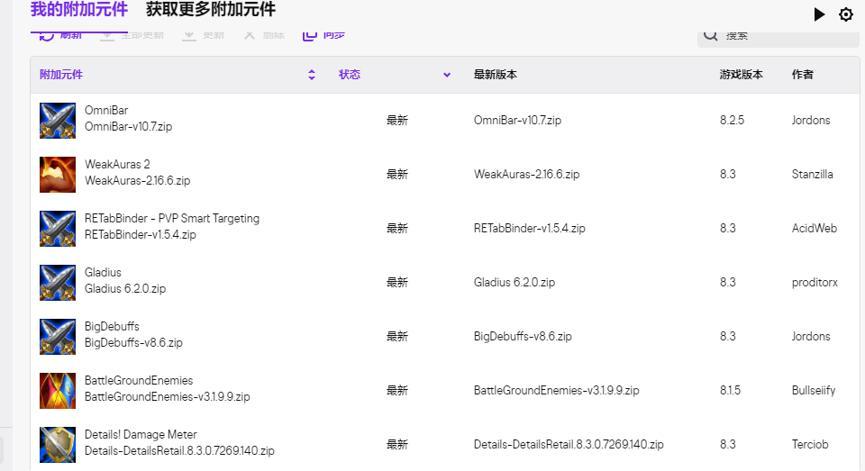The image size is (865, 471).
Task: Click BattleGroundEnemies-v3.1.9.9.zip in latest version column
Action: pos(556,390)
